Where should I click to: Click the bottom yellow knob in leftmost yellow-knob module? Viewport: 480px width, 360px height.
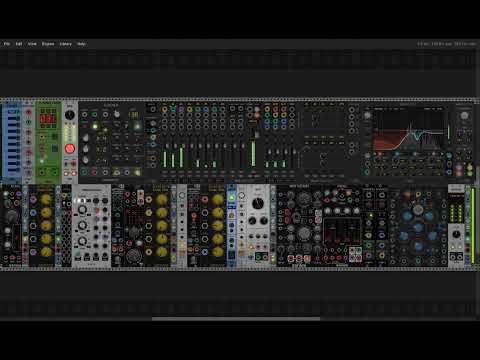[46, 252]
